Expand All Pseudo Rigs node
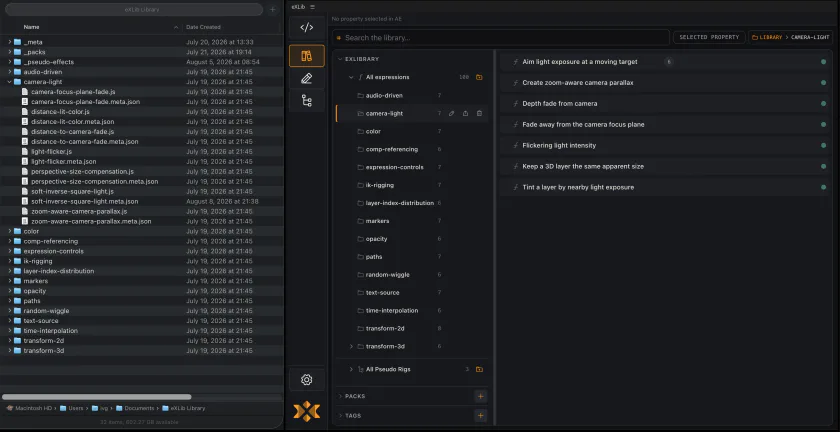This screenshot has height=432, width=840. click(x=351, y=369)
